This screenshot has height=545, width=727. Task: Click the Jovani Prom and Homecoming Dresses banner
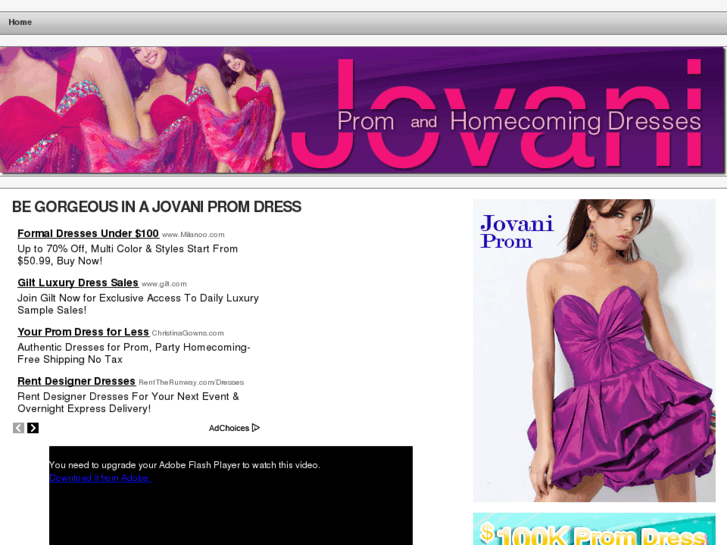[363, 110]
